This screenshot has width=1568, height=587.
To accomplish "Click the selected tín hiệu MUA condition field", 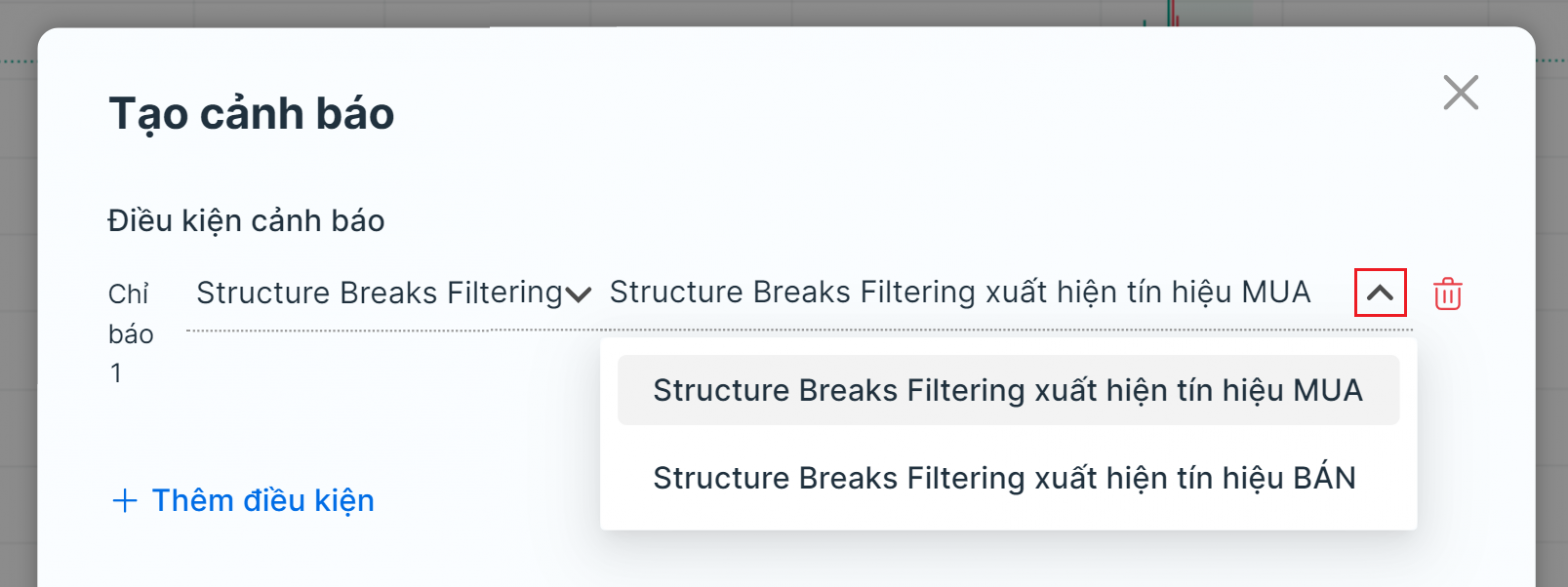I will tap(960, 293).
